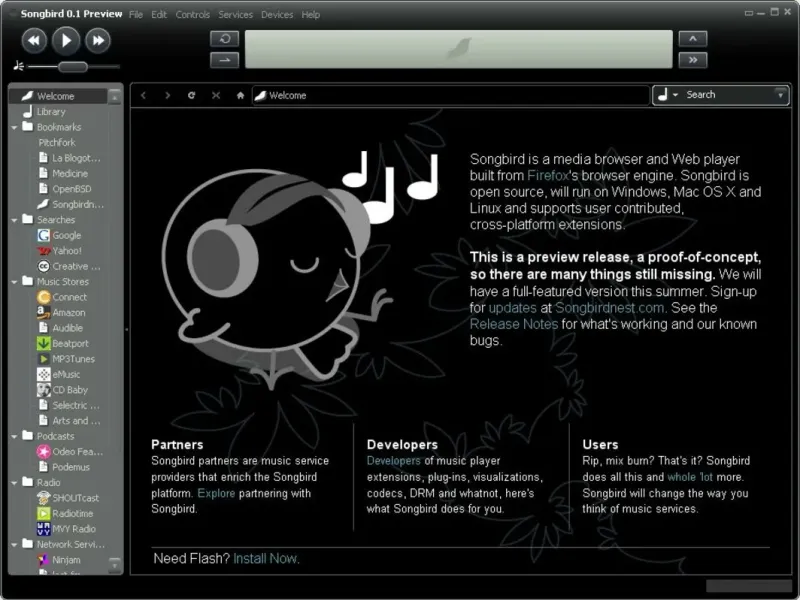Open the La Blogot... bookmark
Screen dimensions: 800x600
[x=70, y=158]
